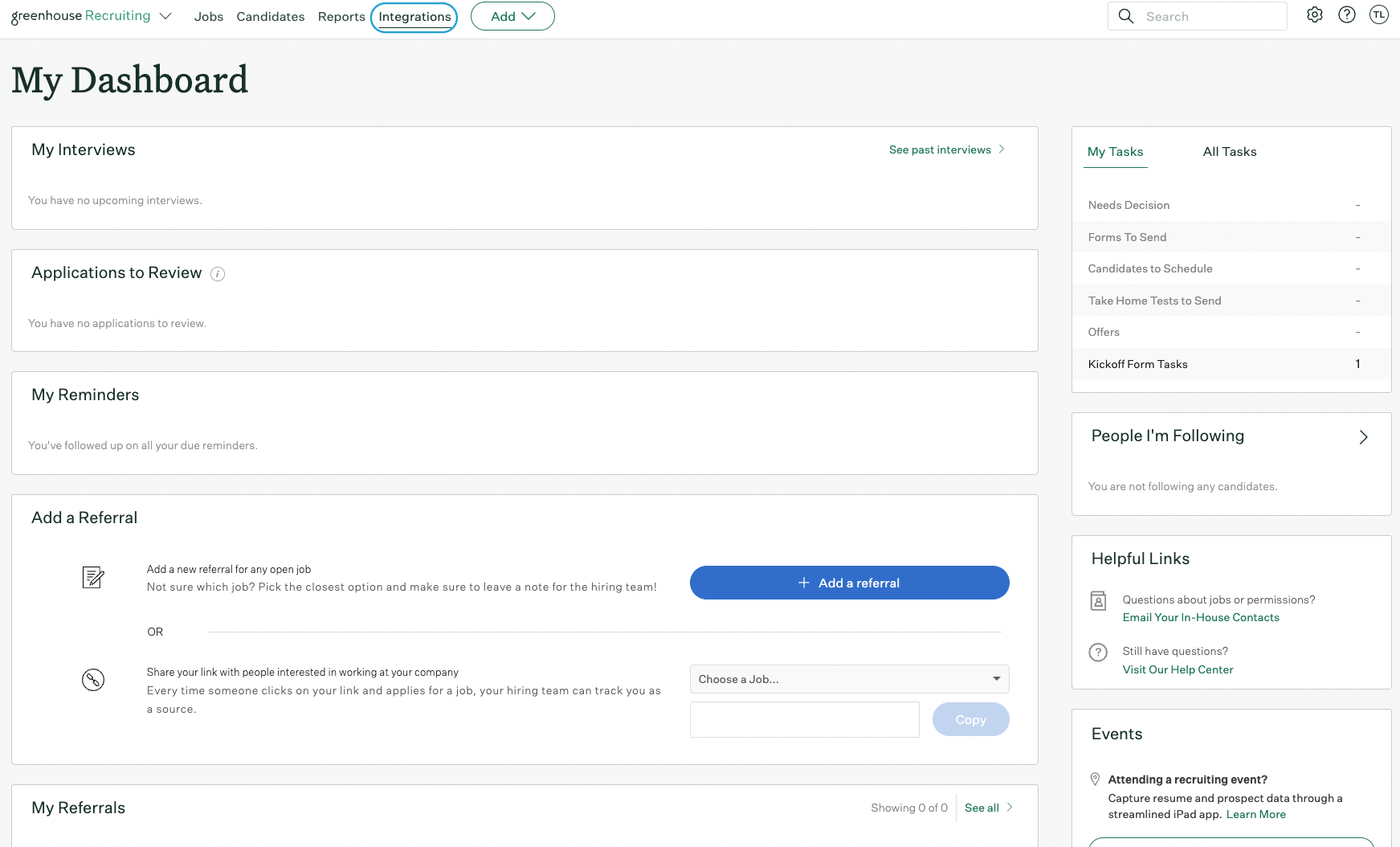This screenshot has height=847, width=1400.
Task: Click the info icon beside Applications to Review
Action: click(218, 274)
